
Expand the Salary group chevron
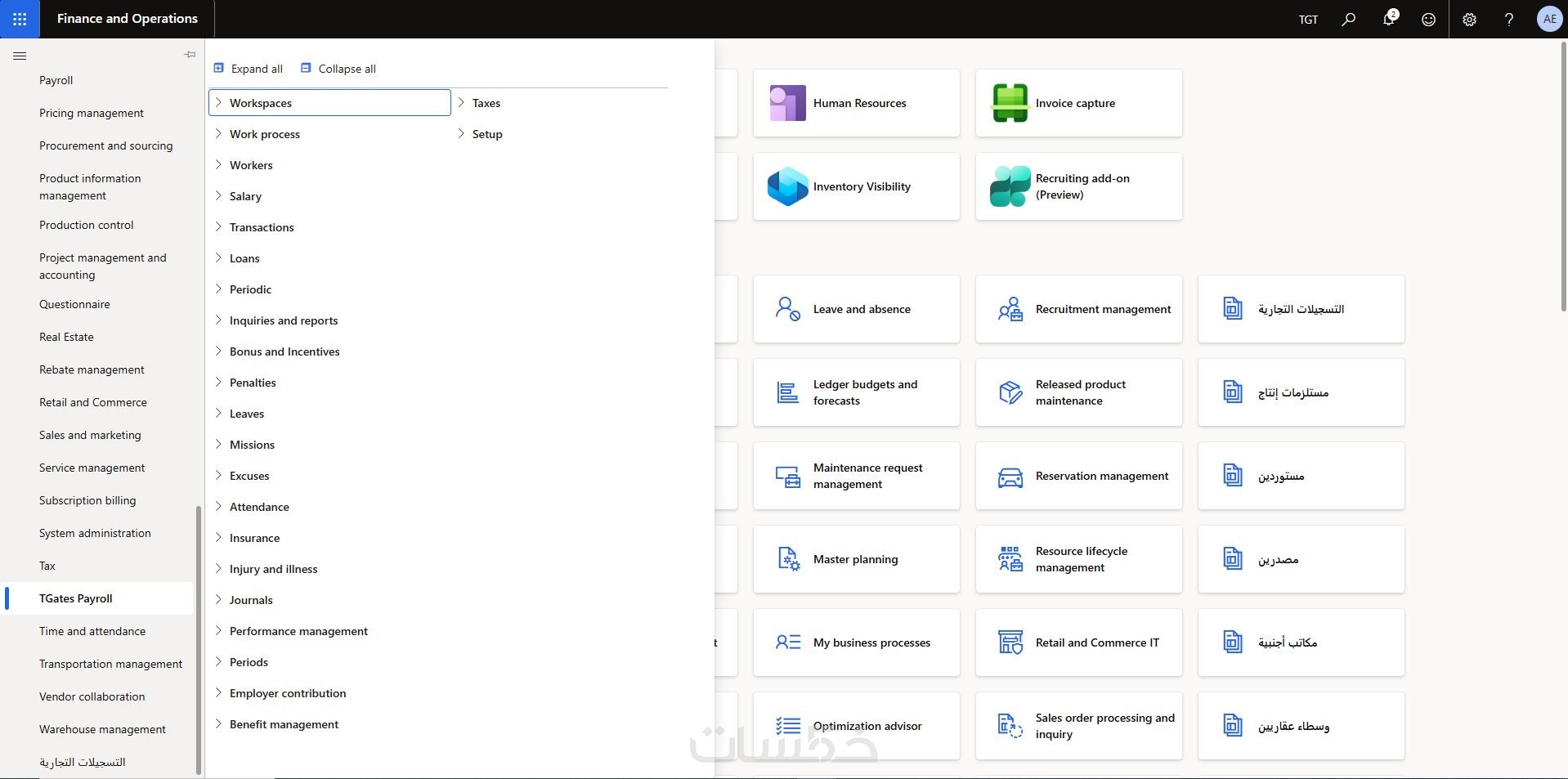pos(218,195)
